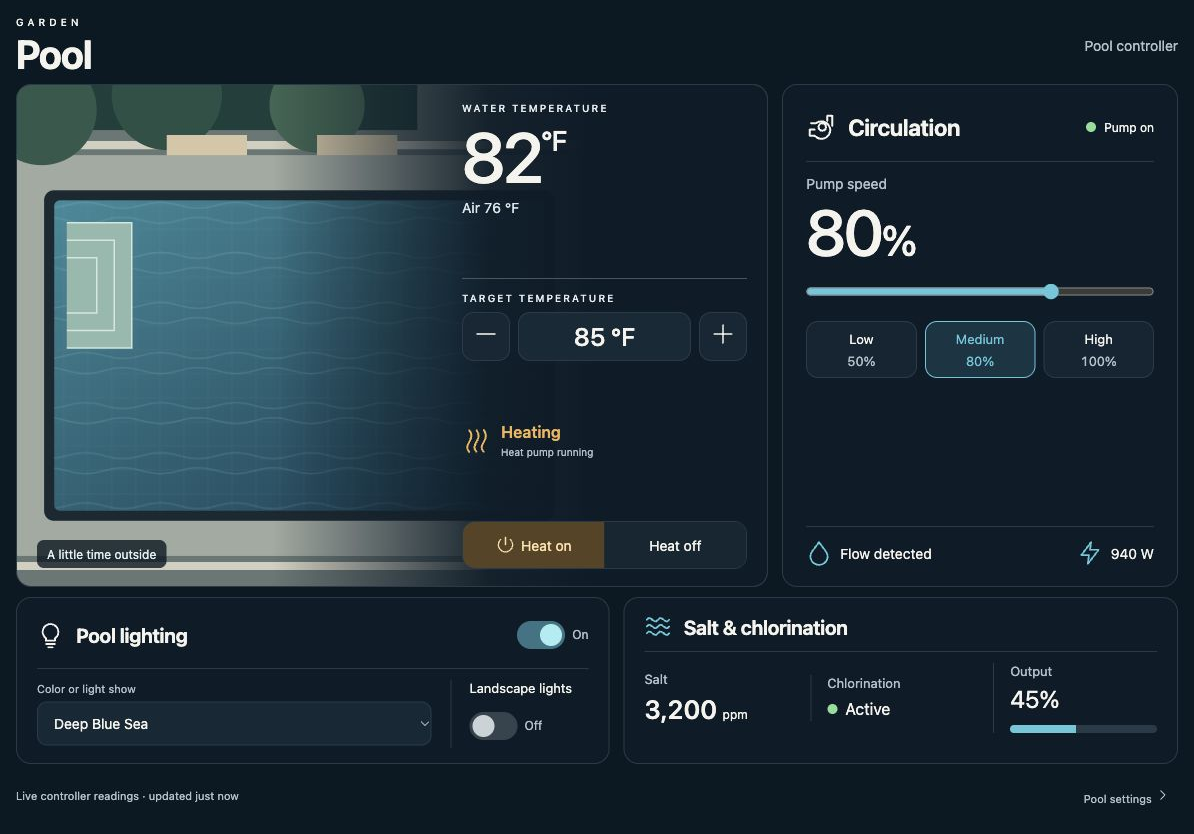Click the '940 W' power reading
1194x834 pixels.
1132,554
